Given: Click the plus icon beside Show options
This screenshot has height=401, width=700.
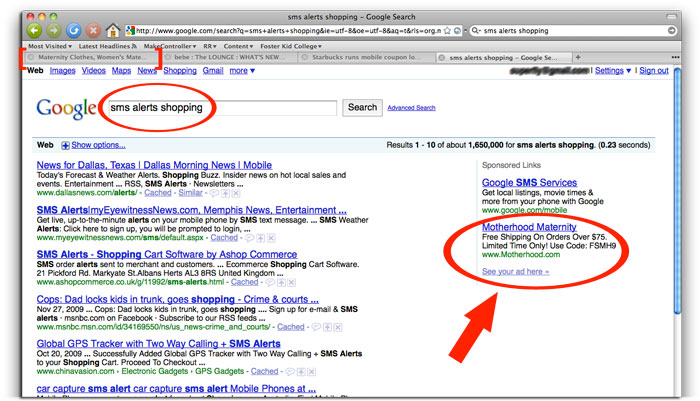Looking at the screenshot, I should pos(66,145).
